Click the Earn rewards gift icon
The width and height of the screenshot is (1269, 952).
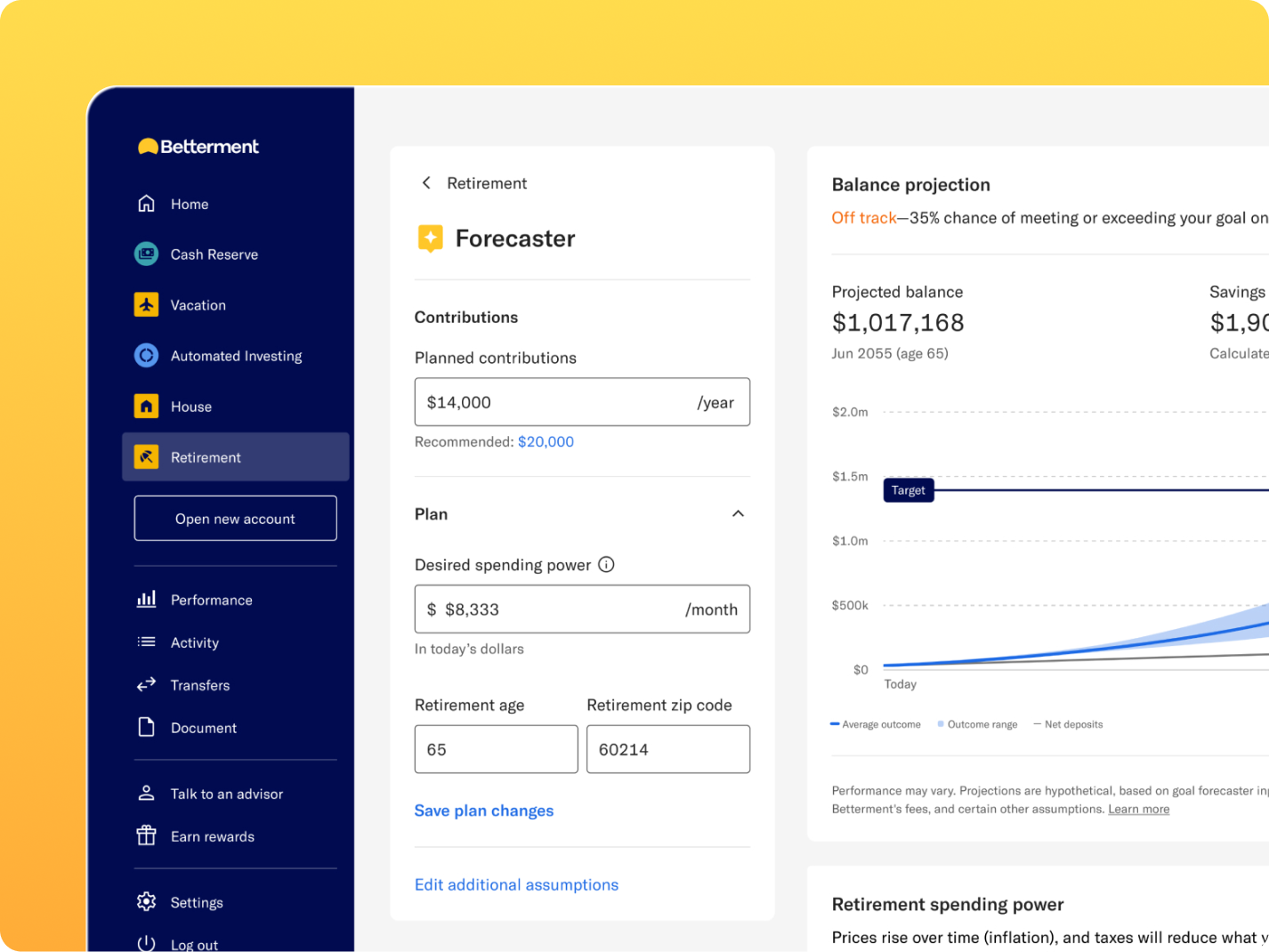point(146,836)
